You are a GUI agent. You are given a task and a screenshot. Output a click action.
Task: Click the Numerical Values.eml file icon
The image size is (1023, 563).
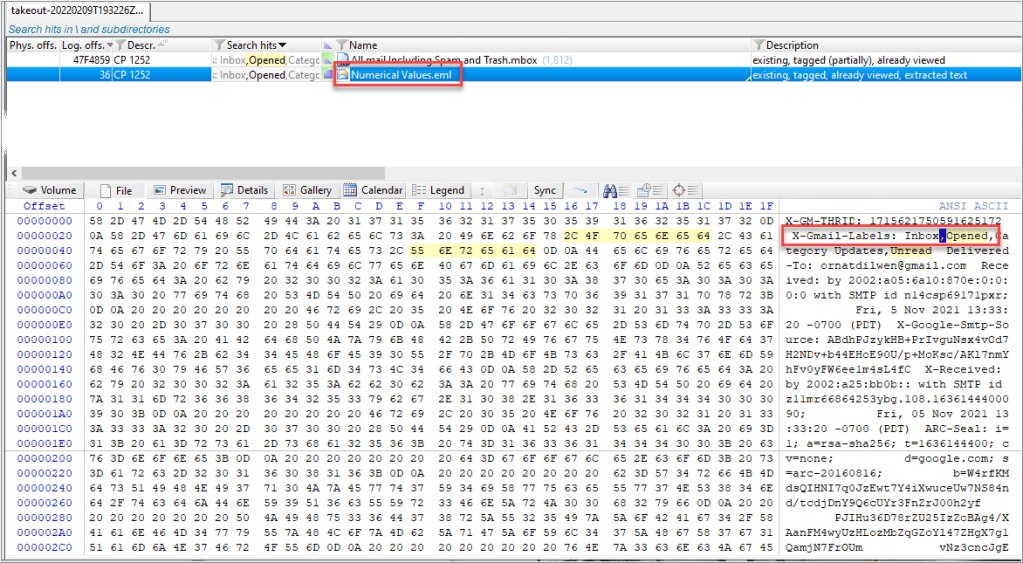(x=343, y=75)
